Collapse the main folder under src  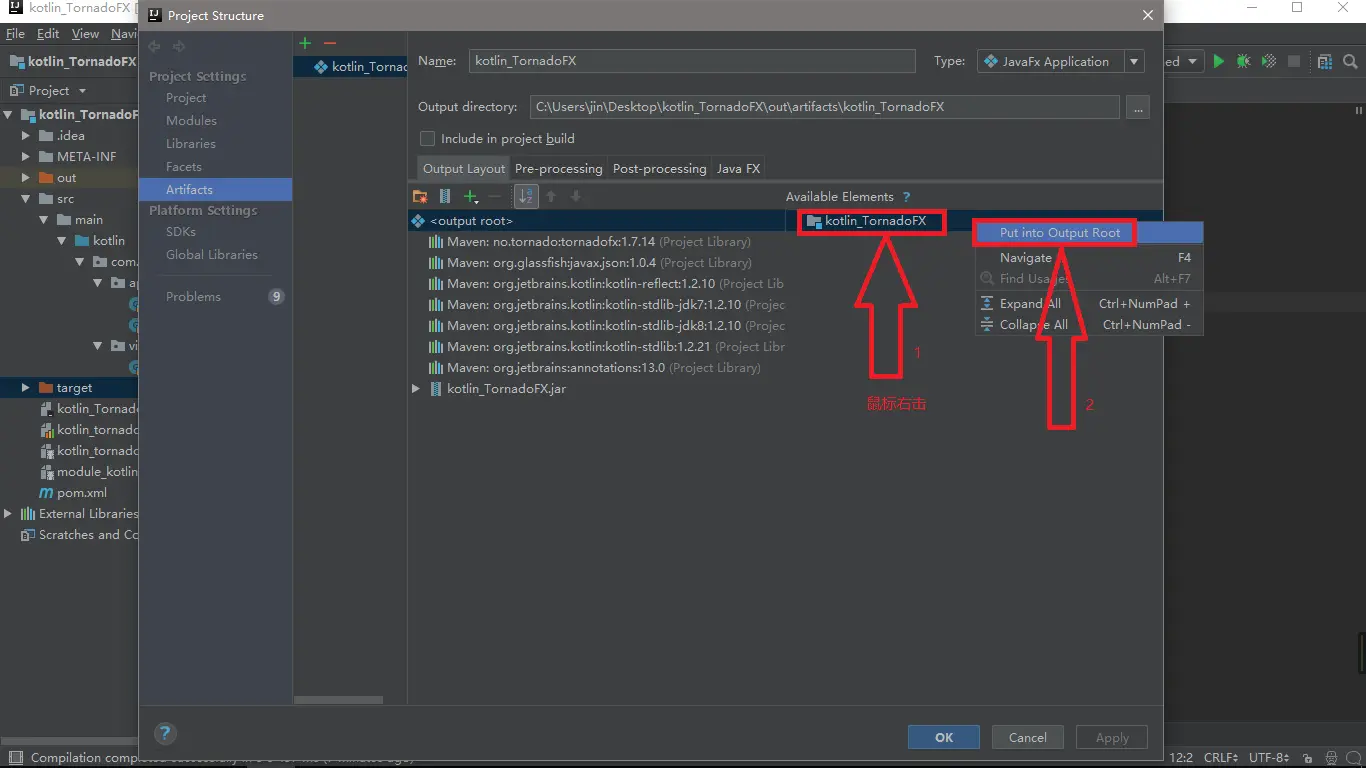coord(44,220)
